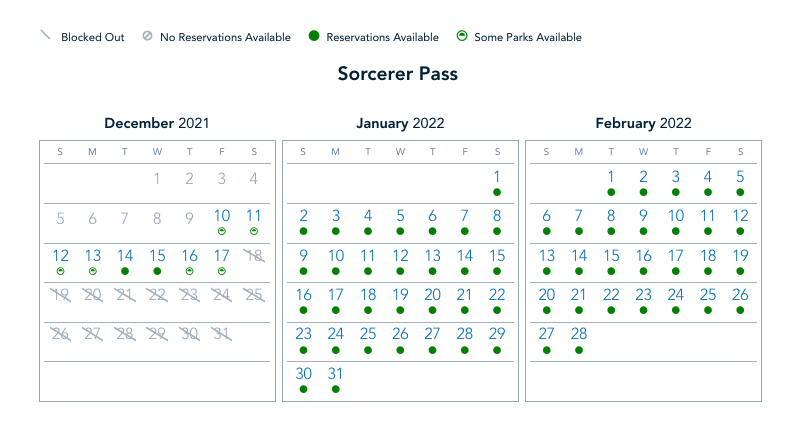Pick January 31 on the calendar
The width and height of the screenshot is (797, 425).
336,373
